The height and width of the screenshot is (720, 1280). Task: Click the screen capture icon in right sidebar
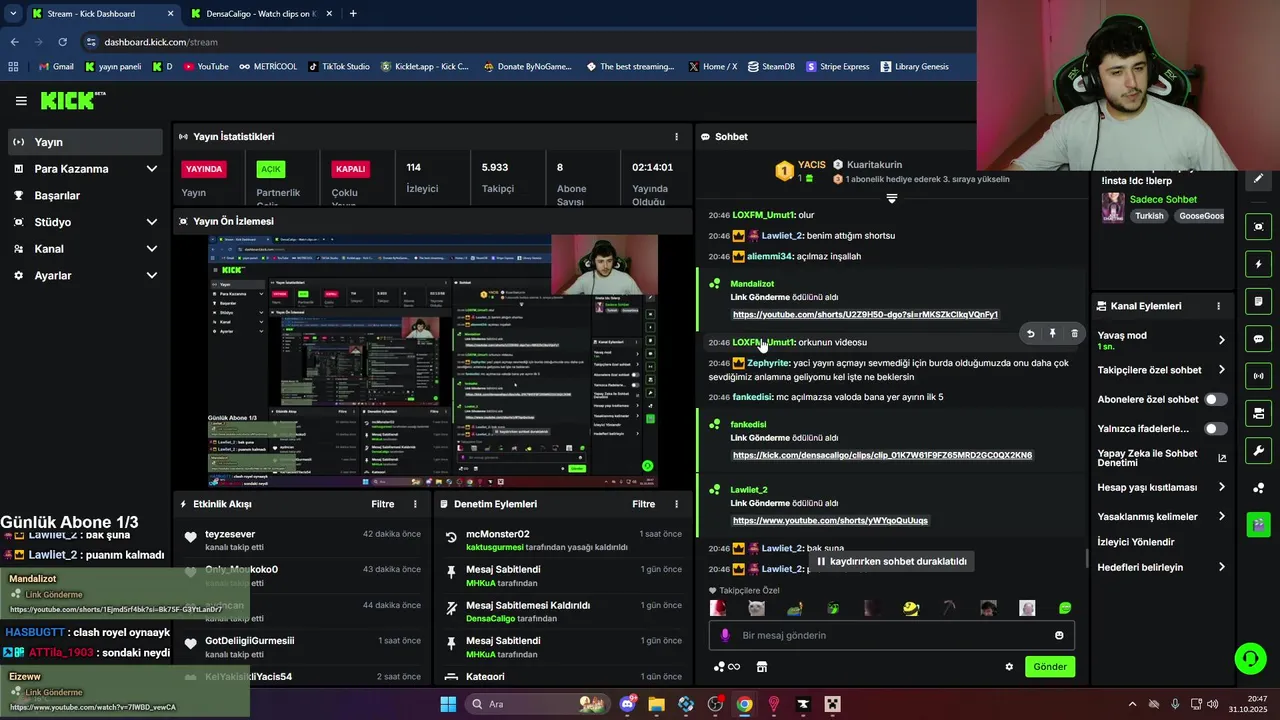point(1258,227)
